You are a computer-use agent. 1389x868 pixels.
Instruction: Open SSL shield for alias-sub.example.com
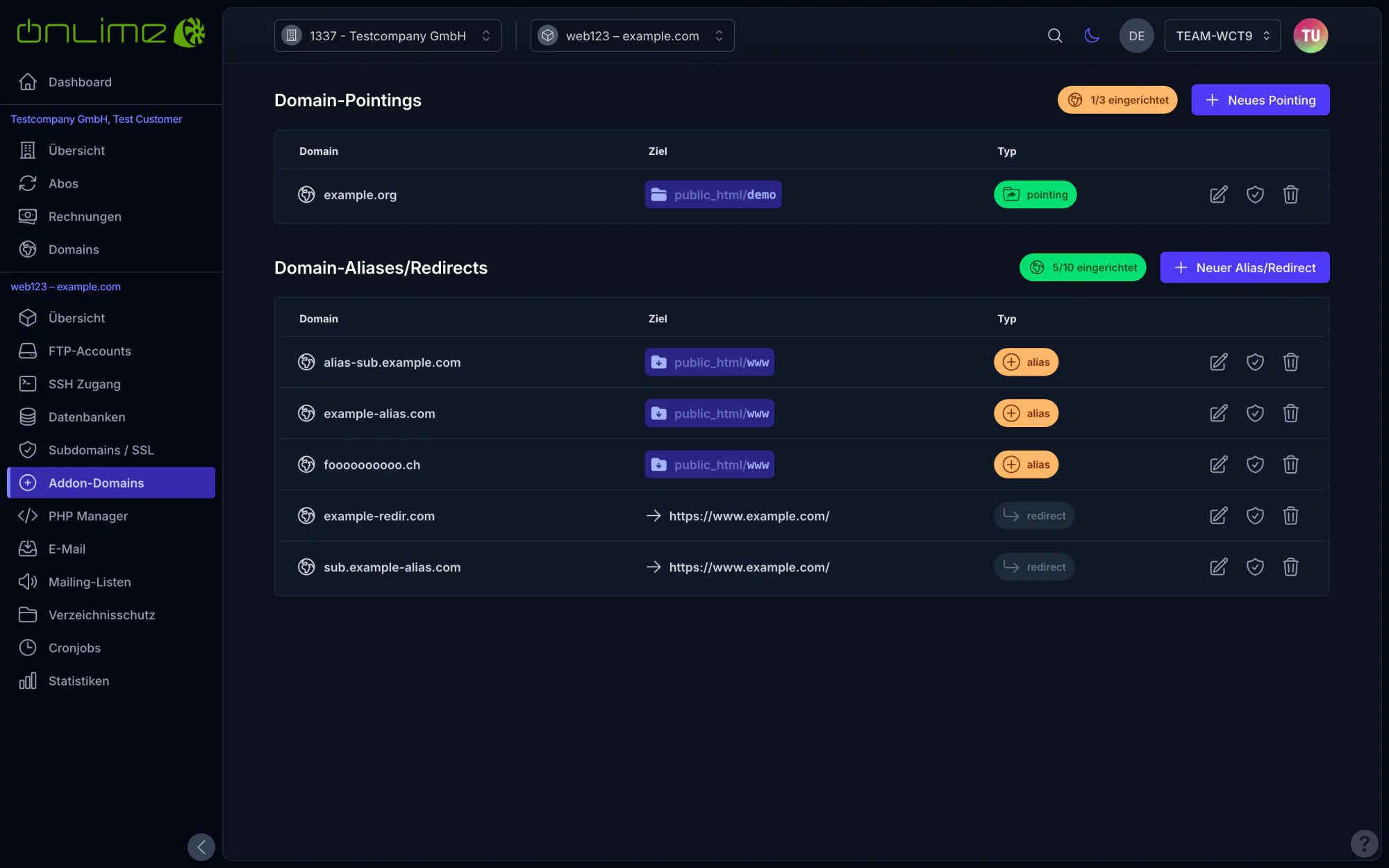coord(1255,362)
